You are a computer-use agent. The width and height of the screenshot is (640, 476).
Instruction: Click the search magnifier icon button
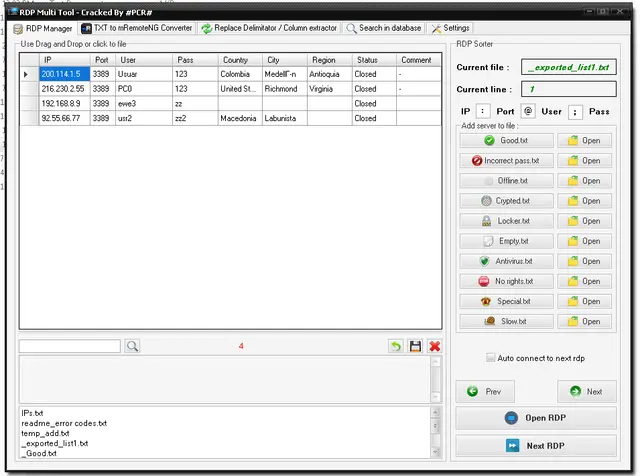point(132,346)
